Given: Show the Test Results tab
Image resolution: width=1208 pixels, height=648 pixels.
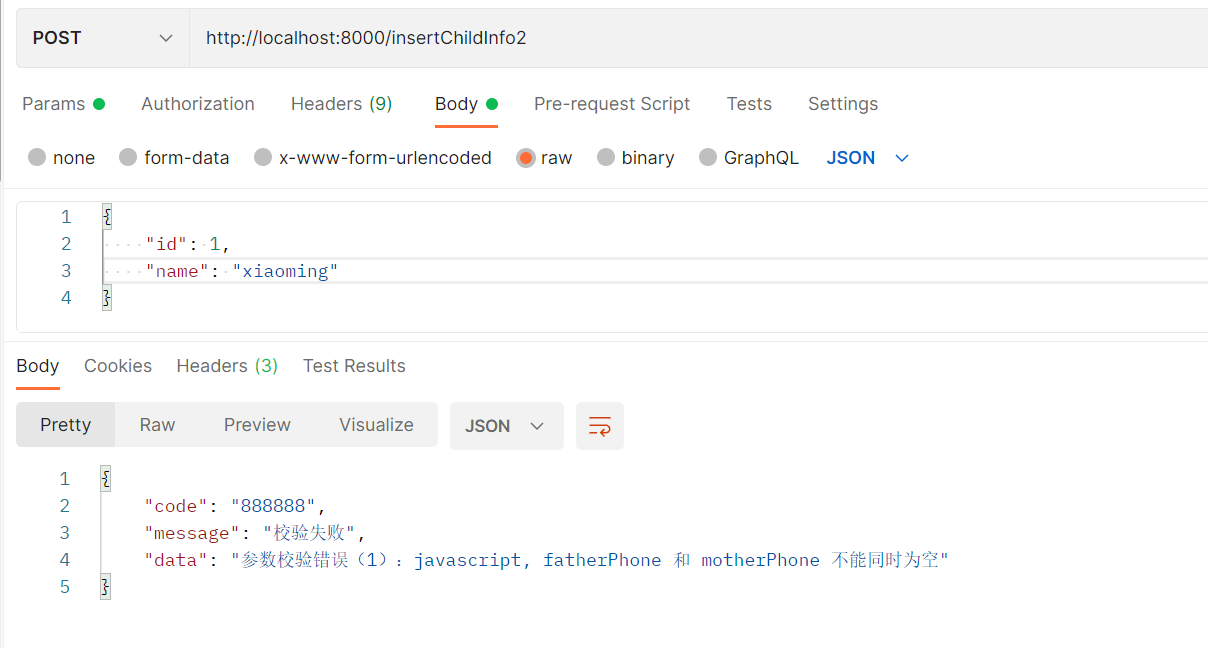Looking at the screenshot, I should point(354,366).
